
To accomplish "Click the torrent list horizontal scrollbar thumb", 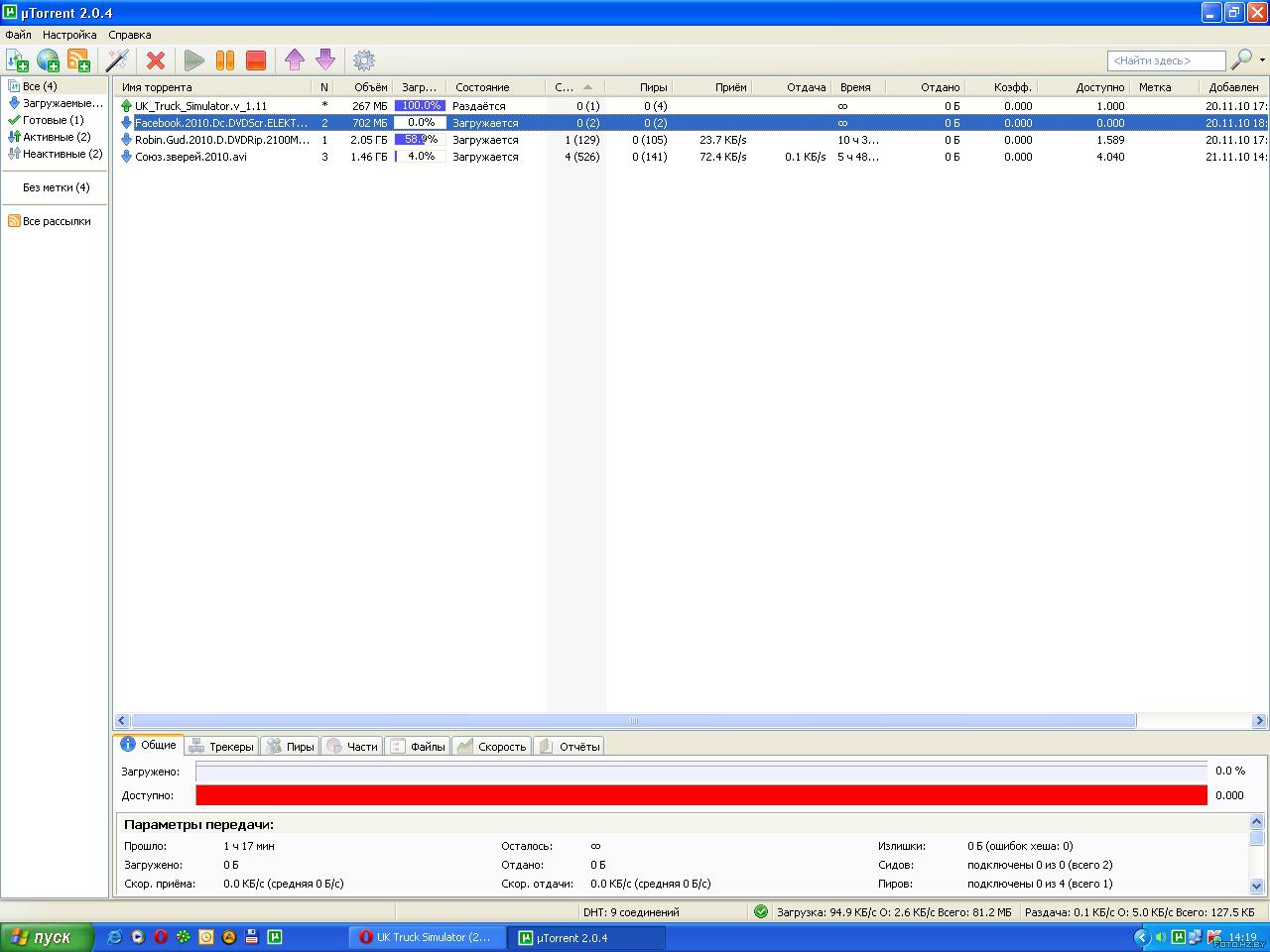I will 634,721.
